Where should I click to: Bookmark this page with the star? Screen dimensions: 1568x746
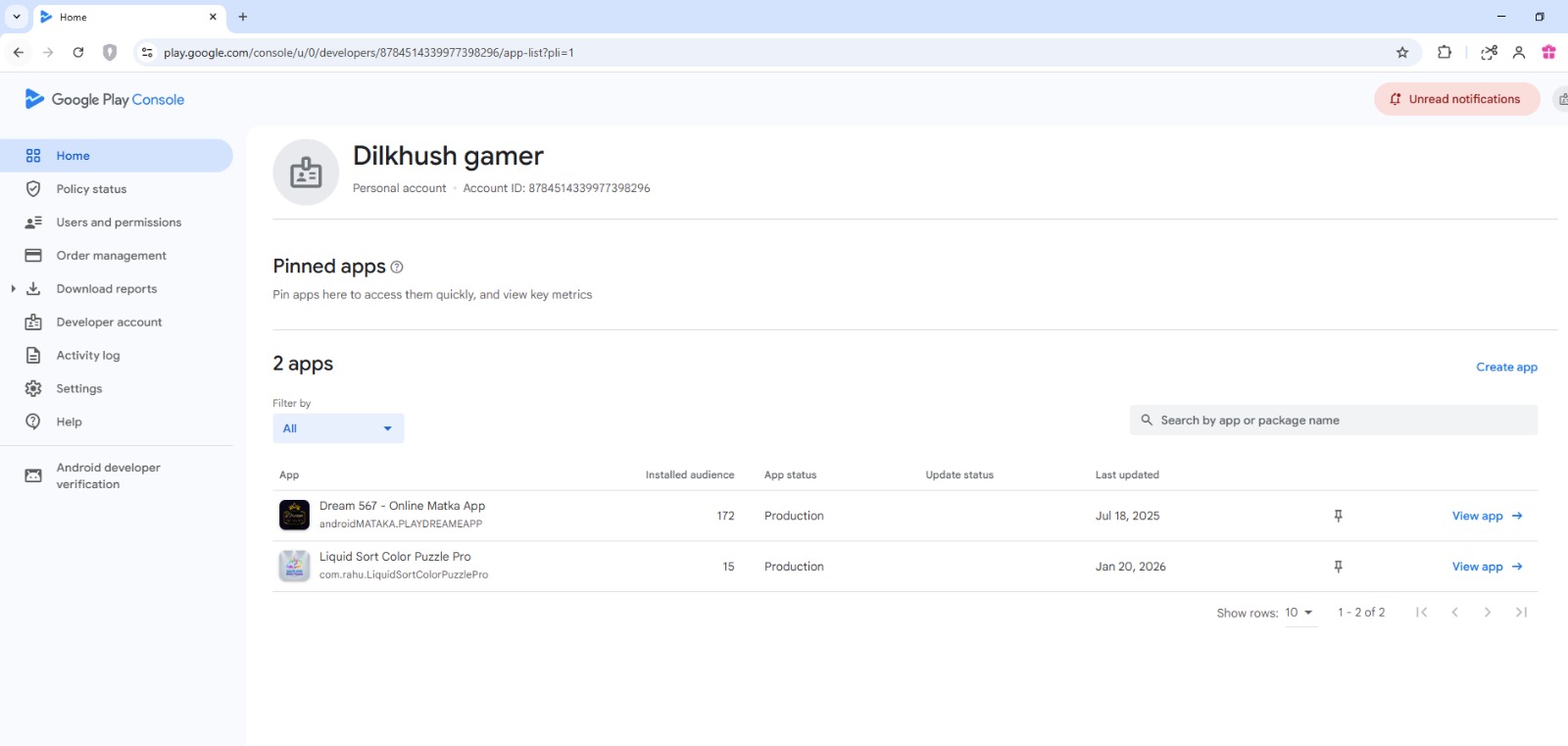pyautogui.click(x=1402, y=53)
